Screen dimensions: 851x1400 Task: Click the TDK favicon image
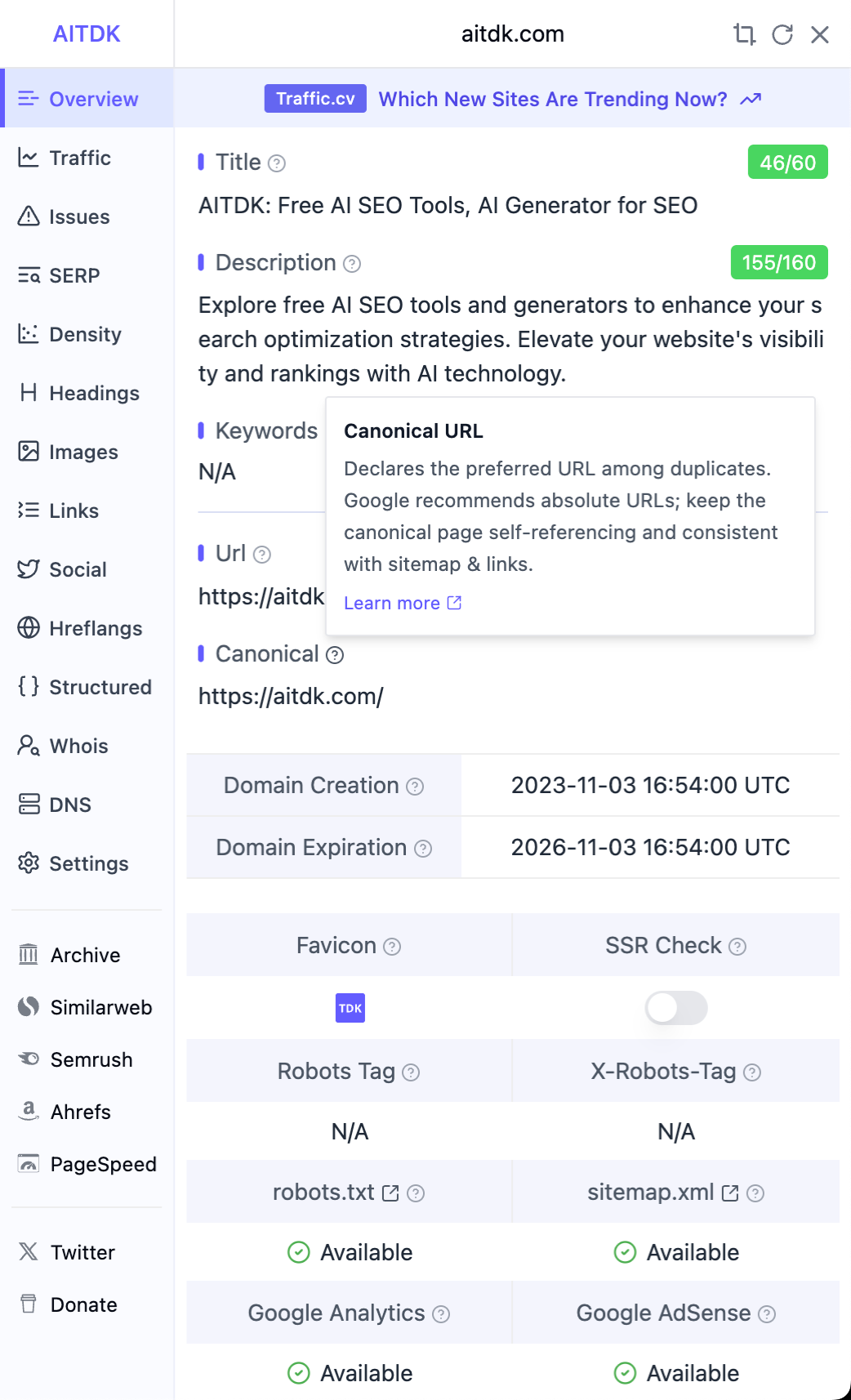[350, 1008]
